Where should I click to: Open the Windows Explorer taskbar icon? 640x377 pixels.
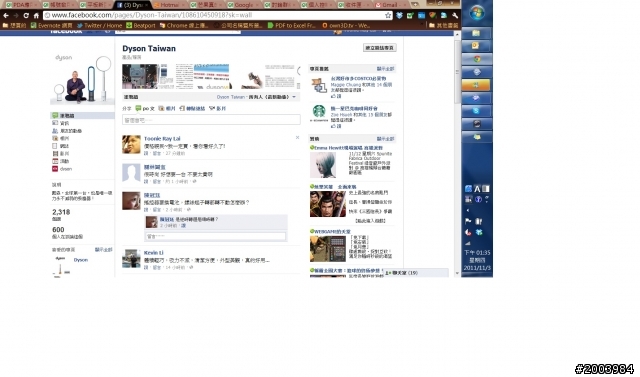pyautogui.click(x=476, y=33)
